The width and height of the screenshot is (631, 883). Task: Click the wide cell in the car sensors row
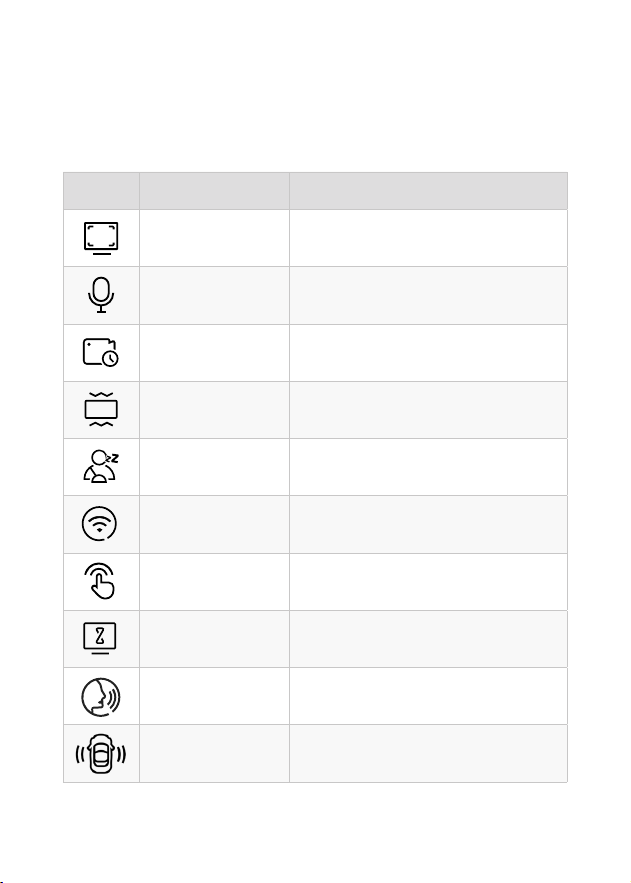[428, 753]
